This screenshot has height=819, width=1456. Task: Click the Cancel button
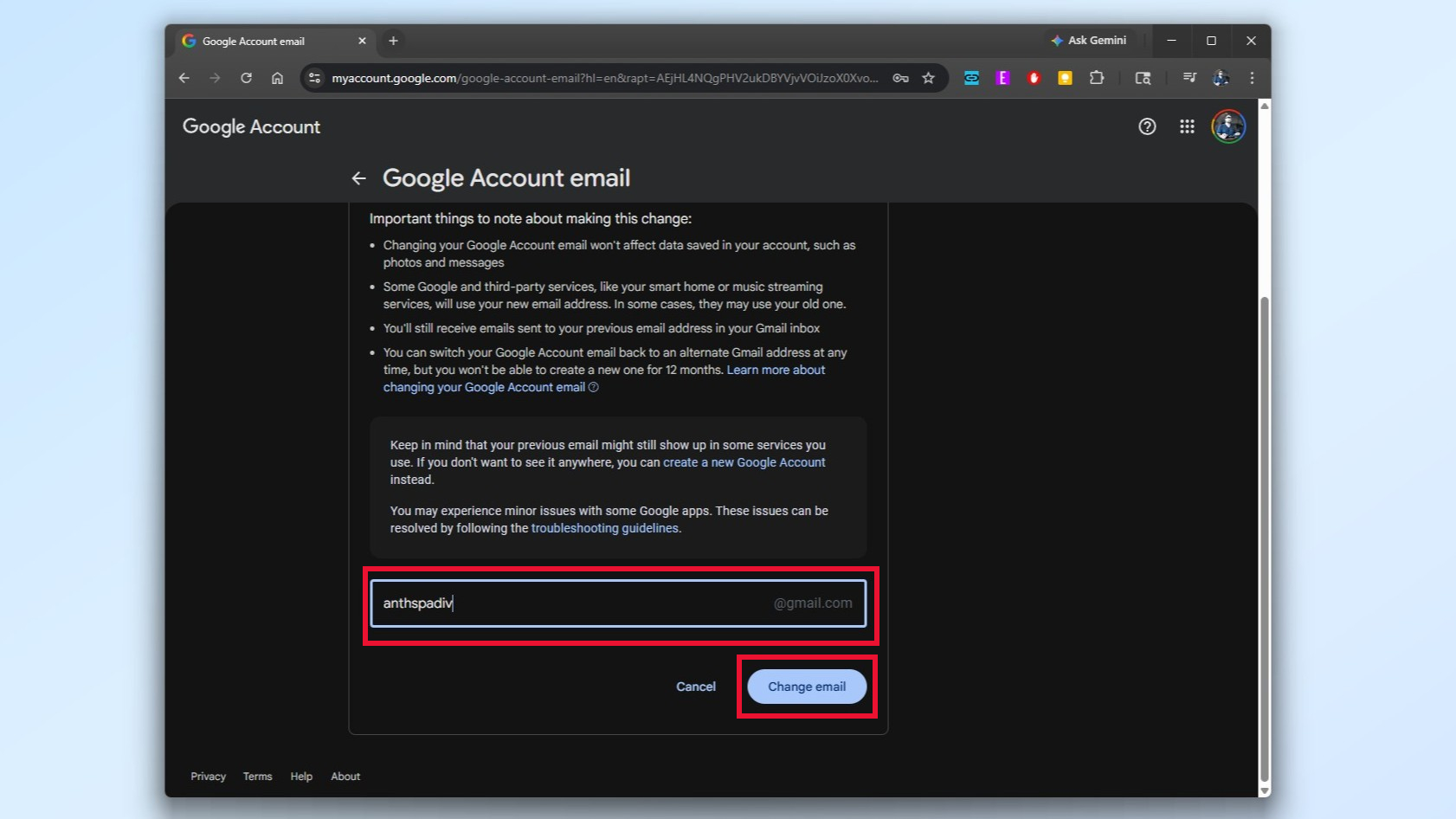point(695,686)
